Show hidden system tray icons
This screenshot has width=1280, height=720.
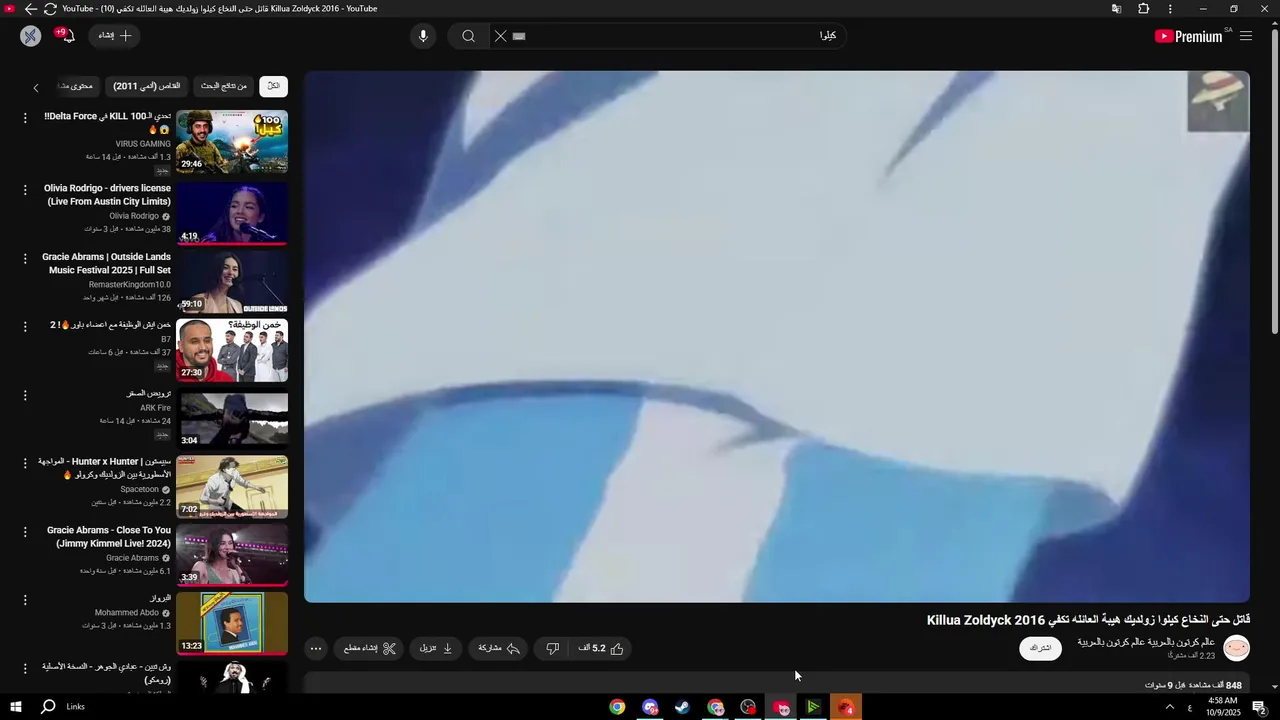coord(1170,707)
